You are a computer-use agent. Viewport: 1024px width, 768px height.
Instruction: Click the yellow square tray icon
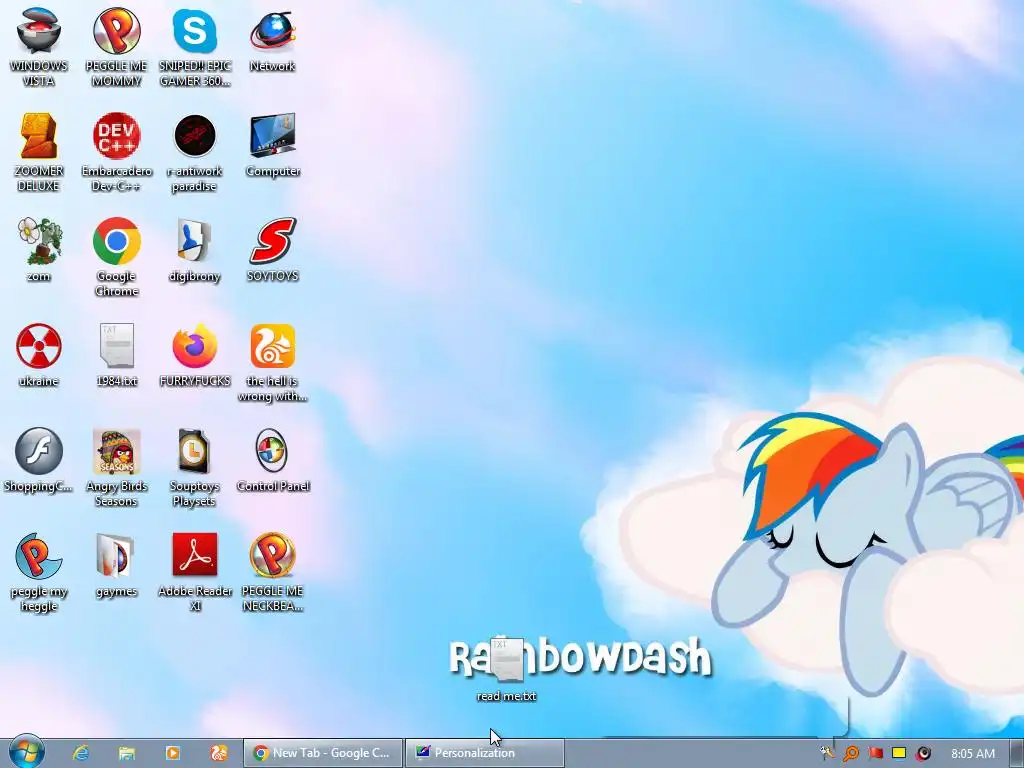point(899,753)
